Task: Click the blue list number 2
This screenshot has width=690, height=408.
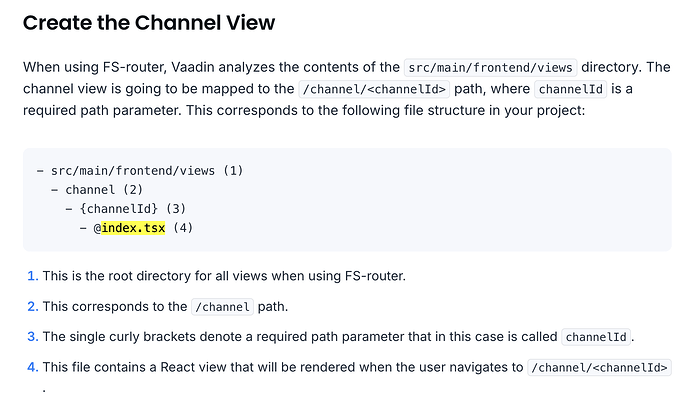Action: [32, 306]
